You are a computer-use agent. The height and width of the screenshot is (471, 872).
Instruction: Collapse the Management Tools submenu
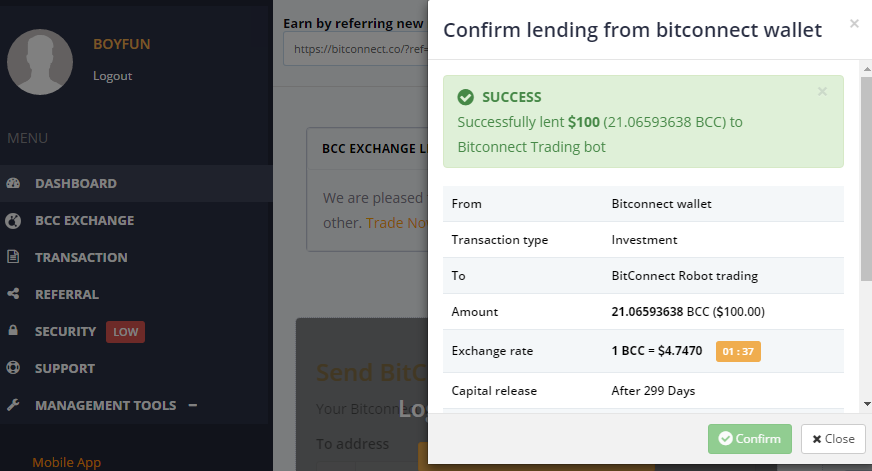[193, 405]
